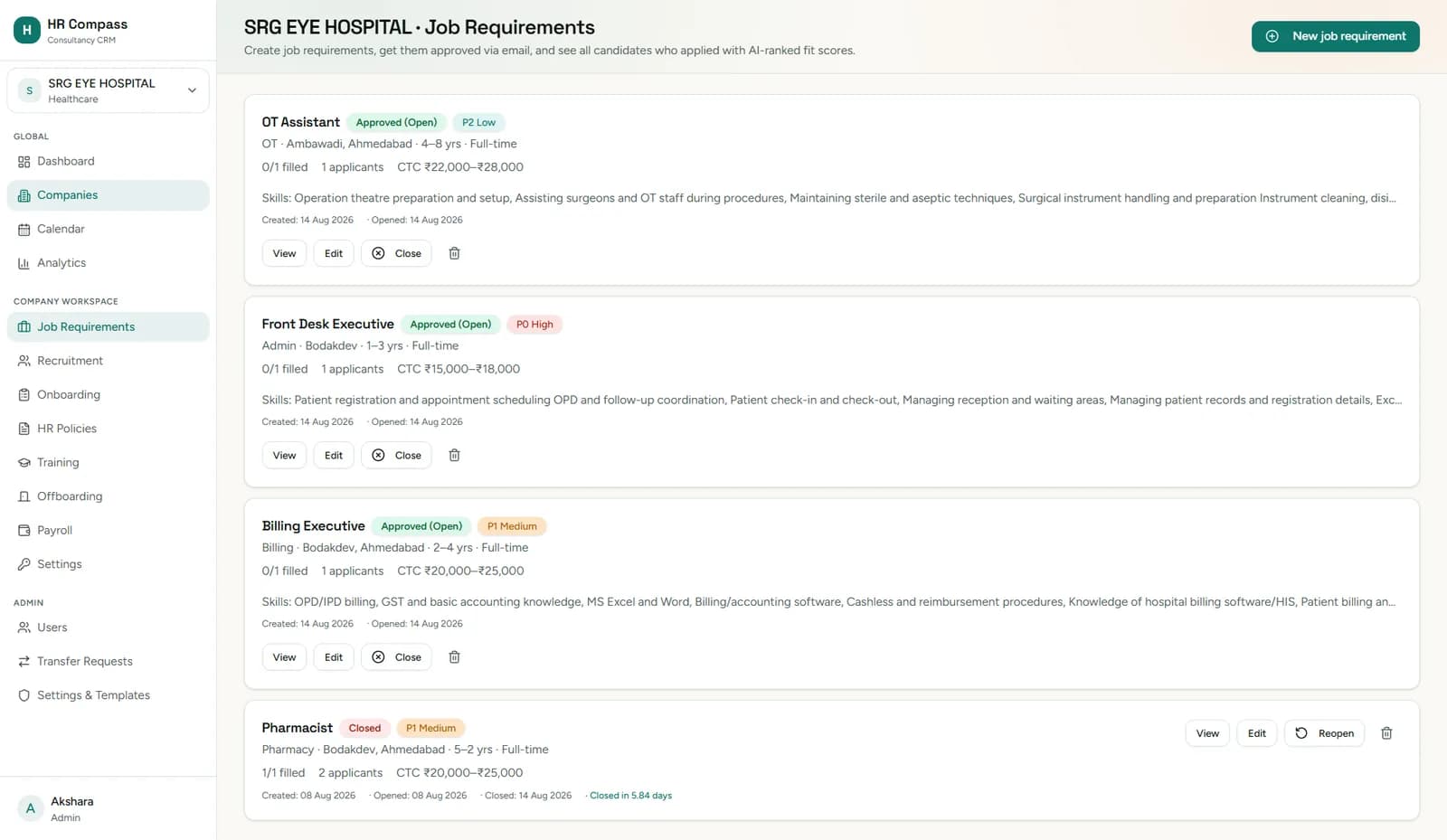View the Billing Executive requirement

pos(284,657)
